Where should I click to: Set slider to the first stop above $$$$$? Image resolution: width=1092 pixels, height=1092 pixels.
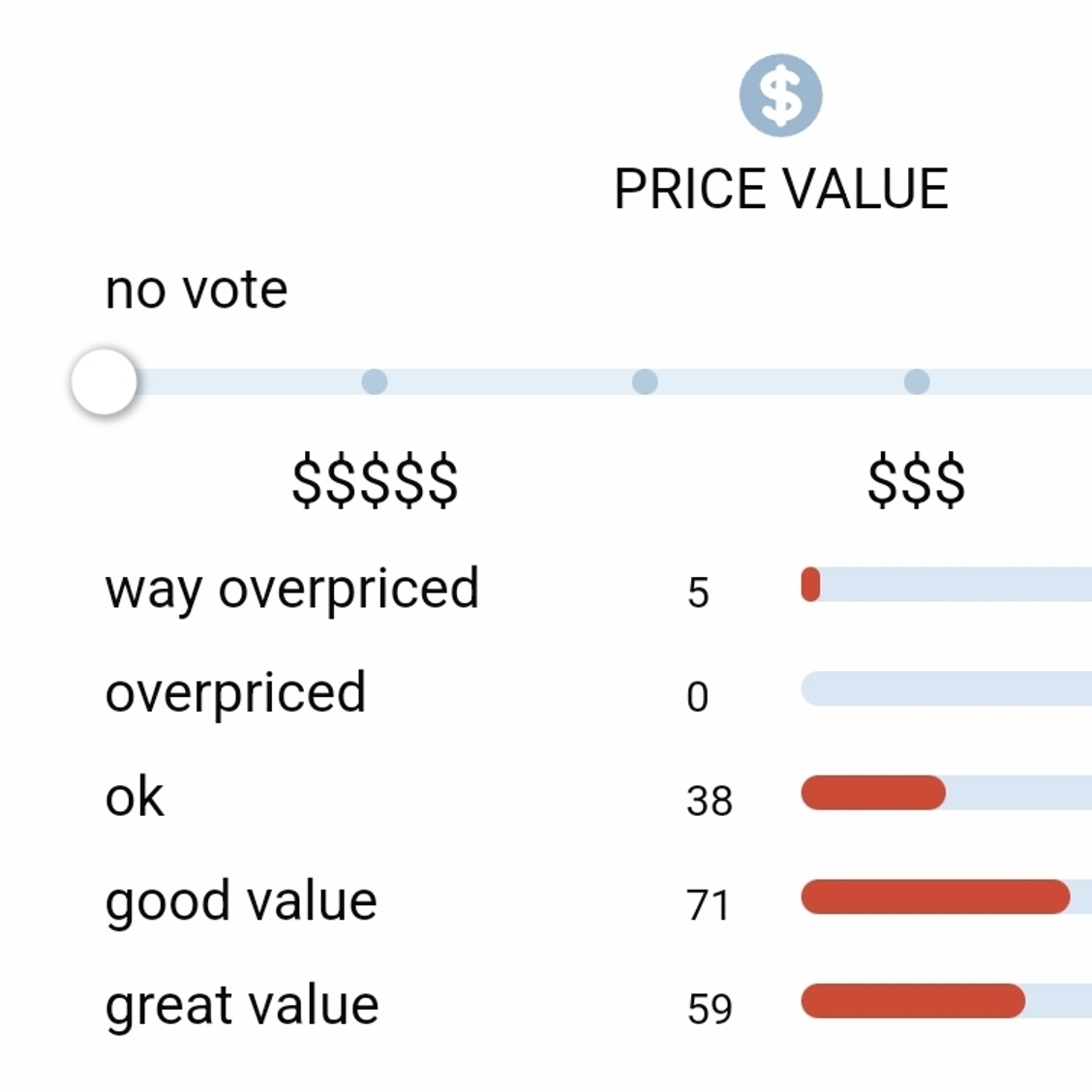click(x=375, y=381)
